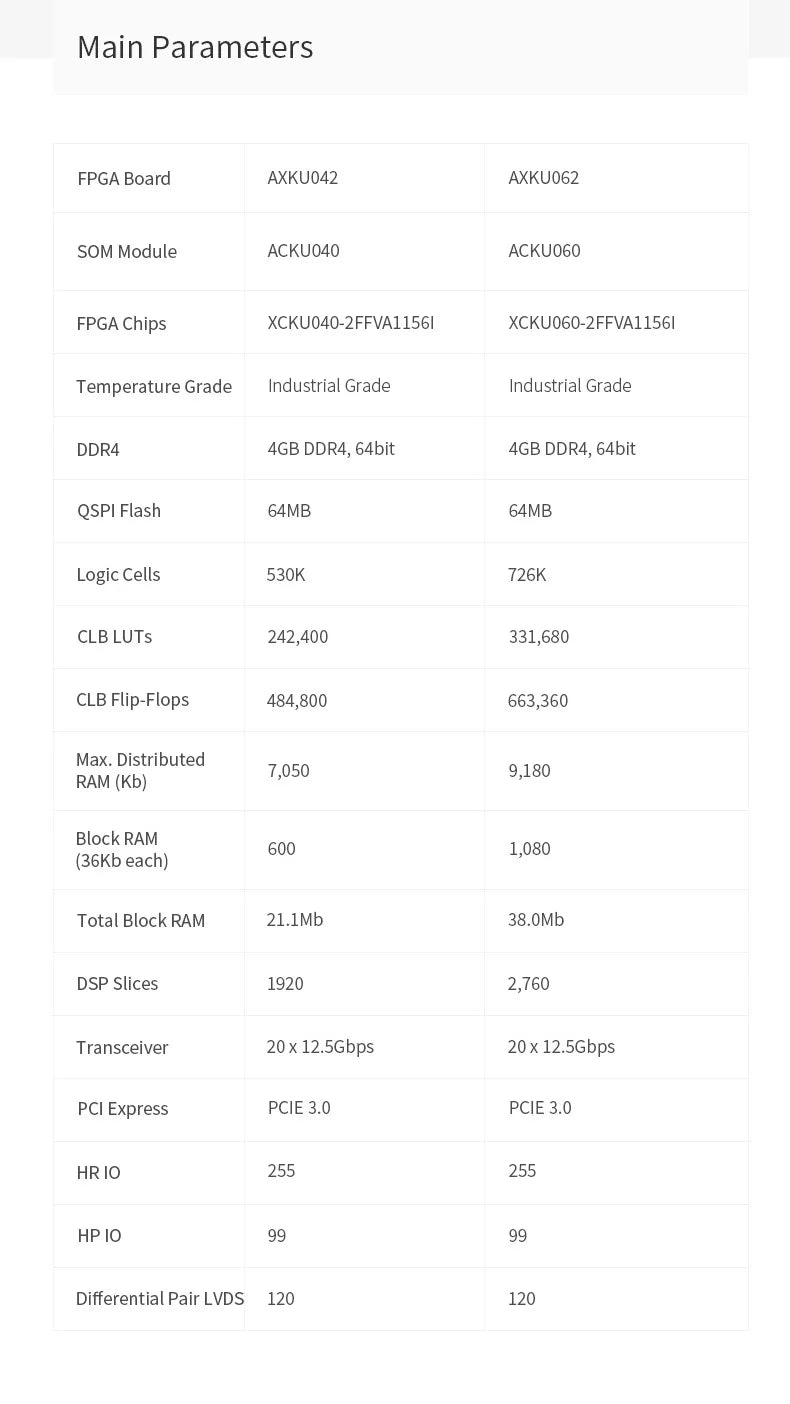
Task: Click the QSPI Flash row label
Action: (x=119, y=510)
